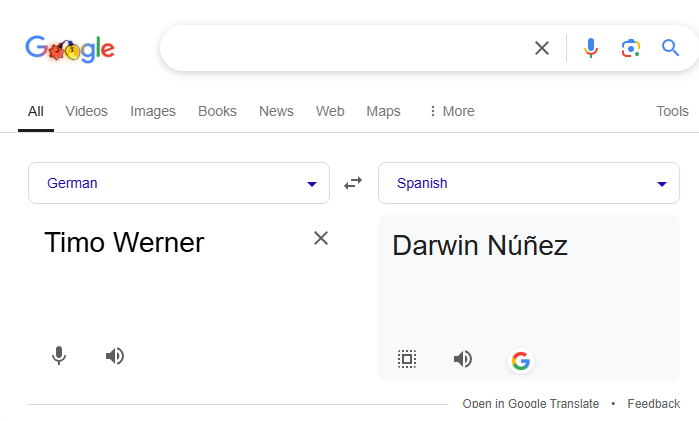Listen to the German source text
The height and width of the screenshot is (421, 699).
point(115,356)
